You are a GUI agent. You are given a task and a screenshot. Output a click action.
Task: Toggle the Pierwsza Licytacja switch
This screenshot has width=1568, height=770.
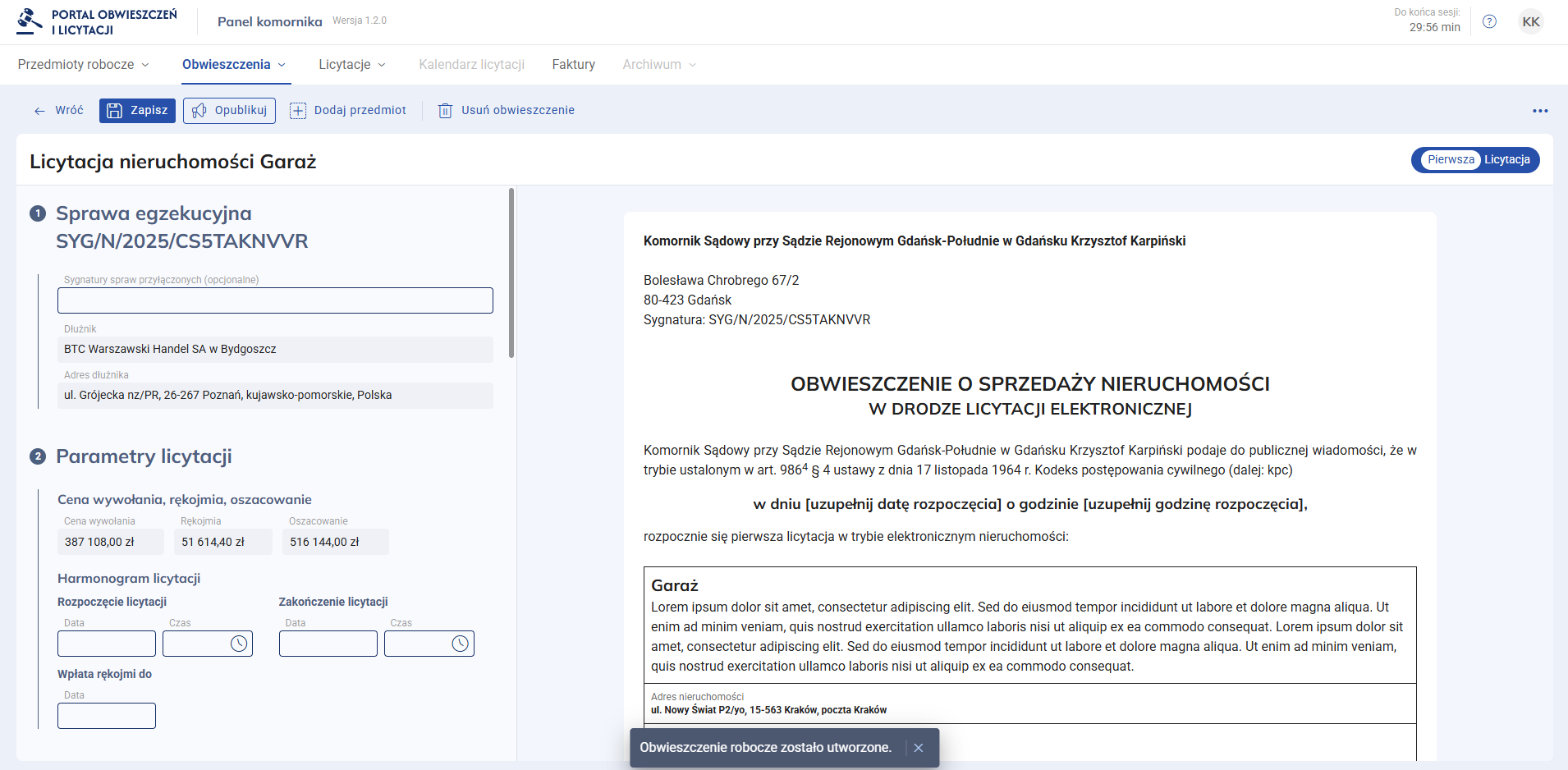pyautogui.click(x=1475, y=160)
